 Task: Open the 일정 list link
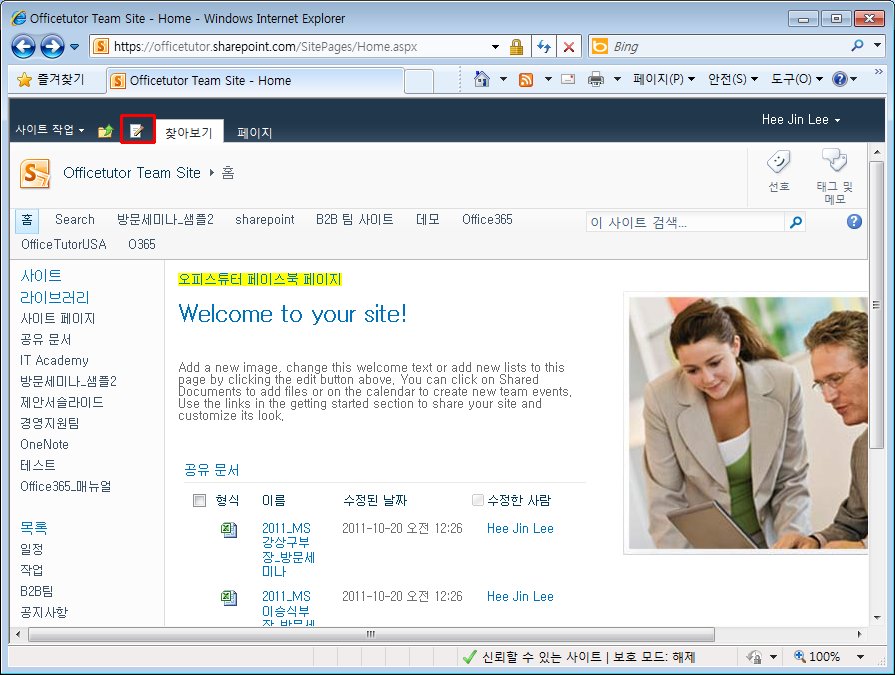coord(32,549)
